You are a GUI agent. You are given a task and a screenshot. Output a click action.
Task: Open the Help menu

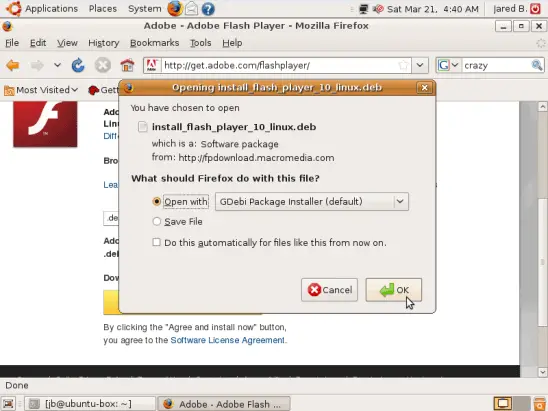pos(232,43)
